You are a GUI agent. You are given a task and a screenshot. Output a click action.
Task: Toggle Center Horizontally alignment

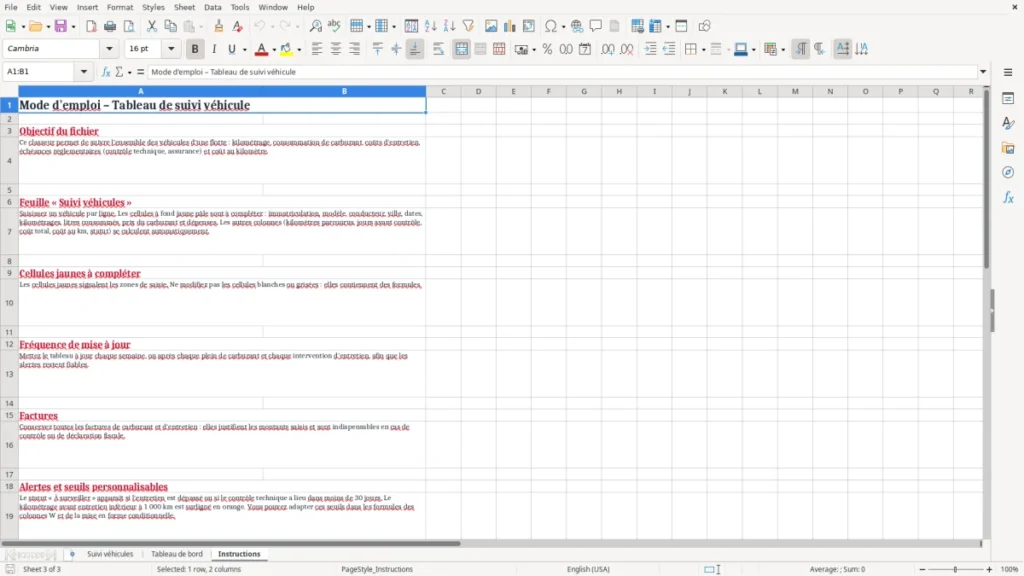(x=336, y=49)
